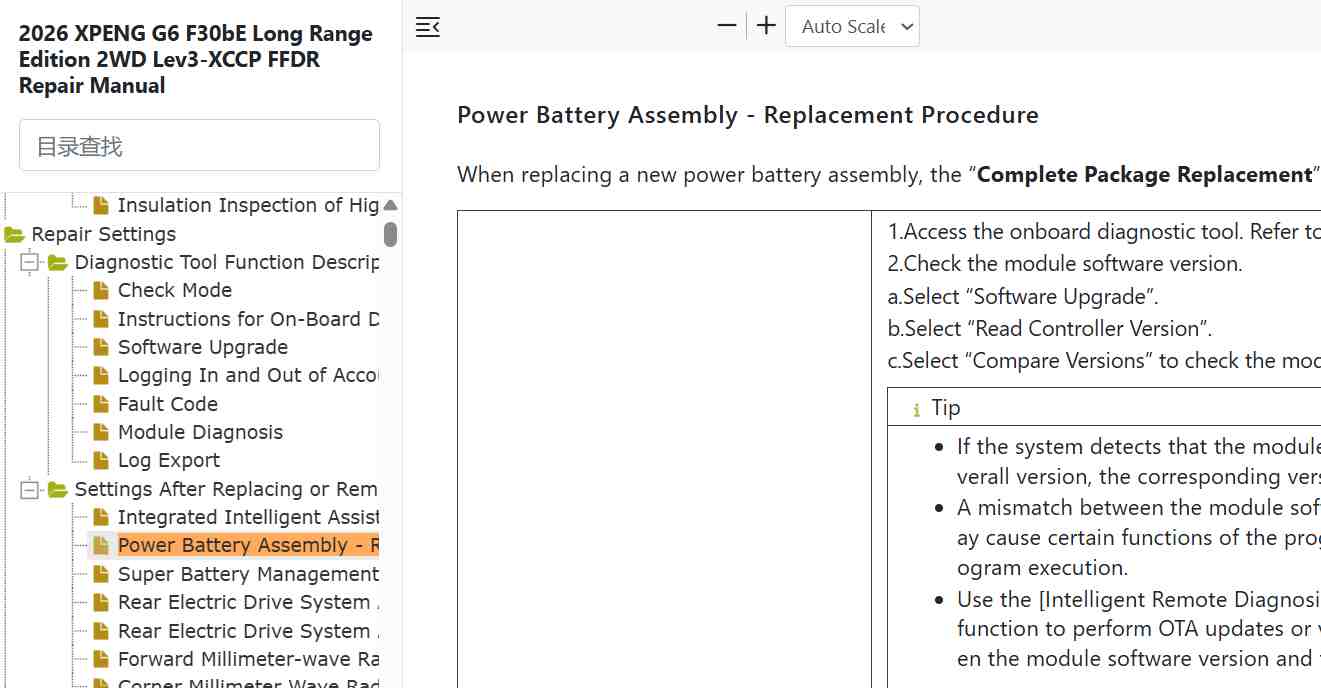Zoom out with the minus icon
This screenshot has height=688, width=1321.
(x=727, y=26)
